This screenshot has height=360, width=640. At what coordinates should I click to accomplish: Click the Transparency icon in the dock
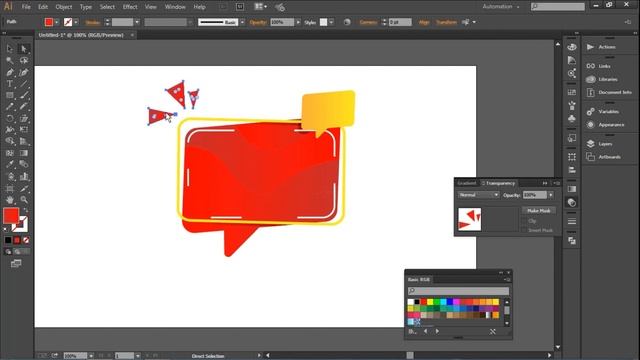[572, 202]
